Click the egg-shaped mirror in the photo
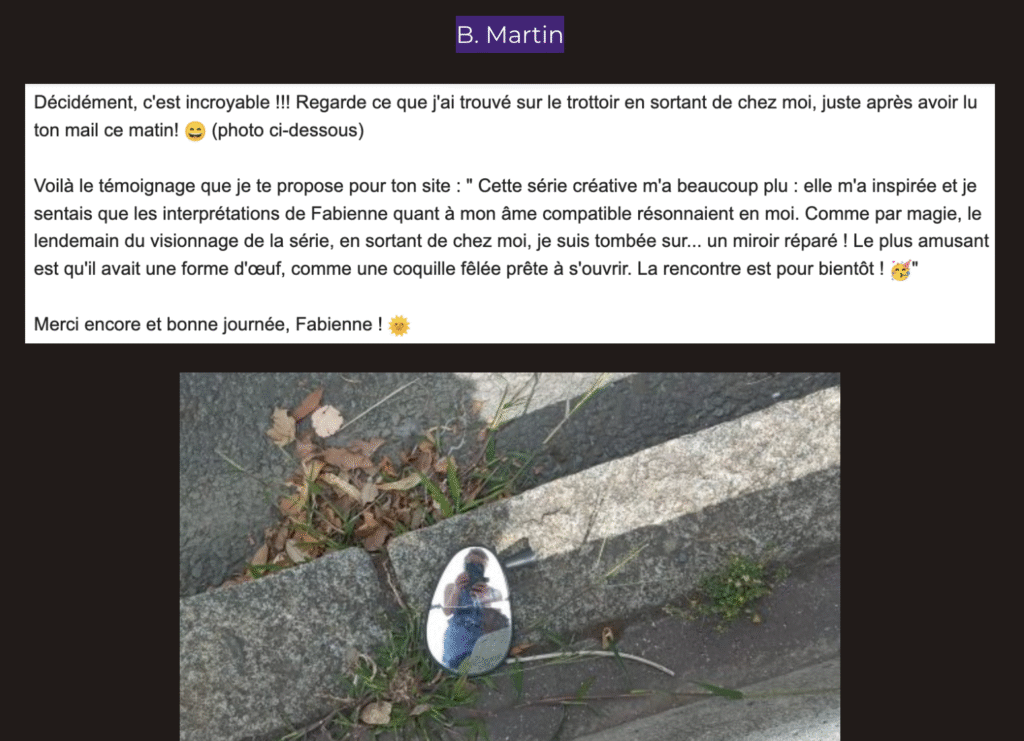 pyautogui.click(x=469, y=610)
